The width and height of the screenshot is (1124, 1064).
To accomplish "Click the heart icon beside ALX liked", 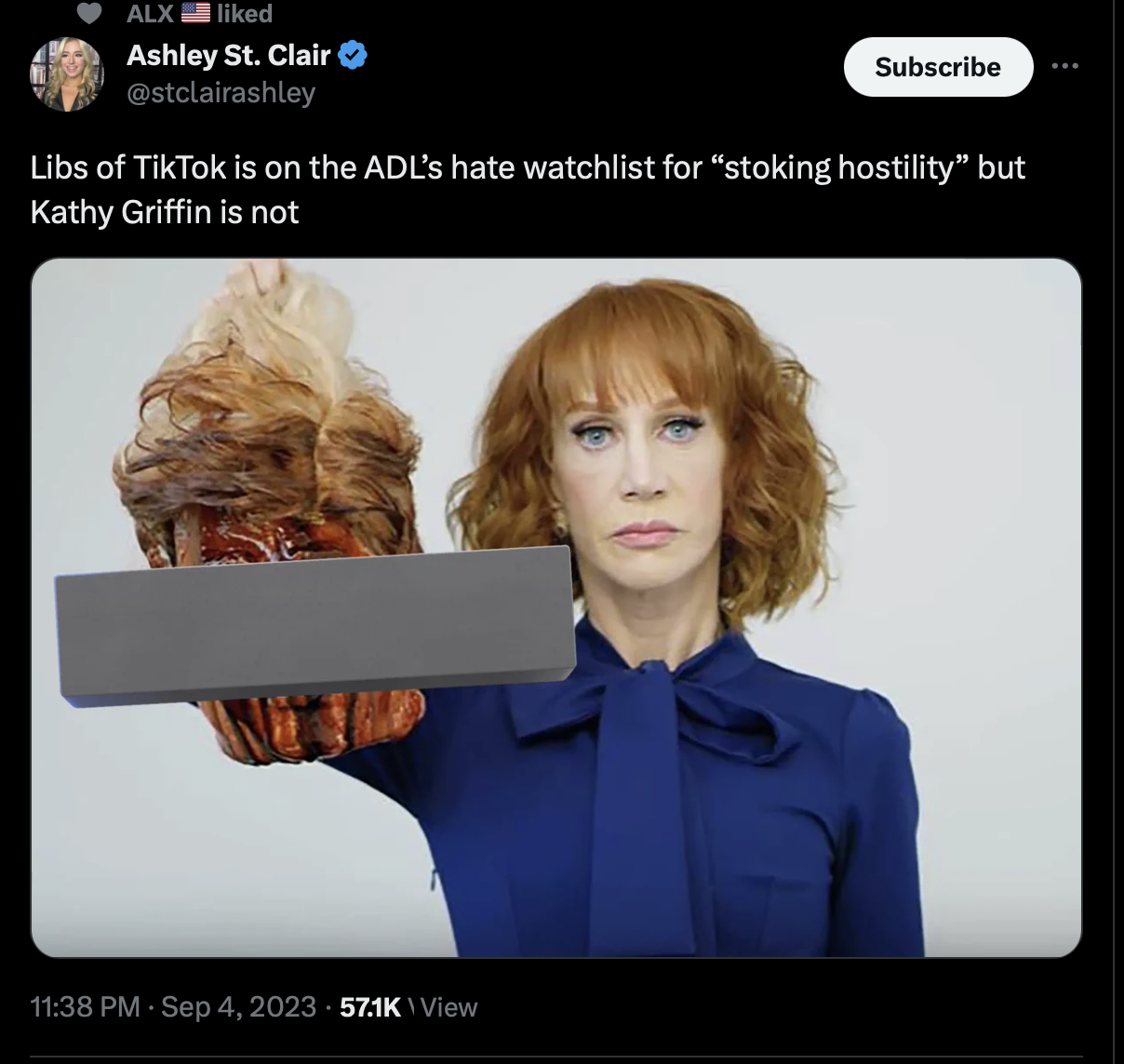I will point(87,13).
